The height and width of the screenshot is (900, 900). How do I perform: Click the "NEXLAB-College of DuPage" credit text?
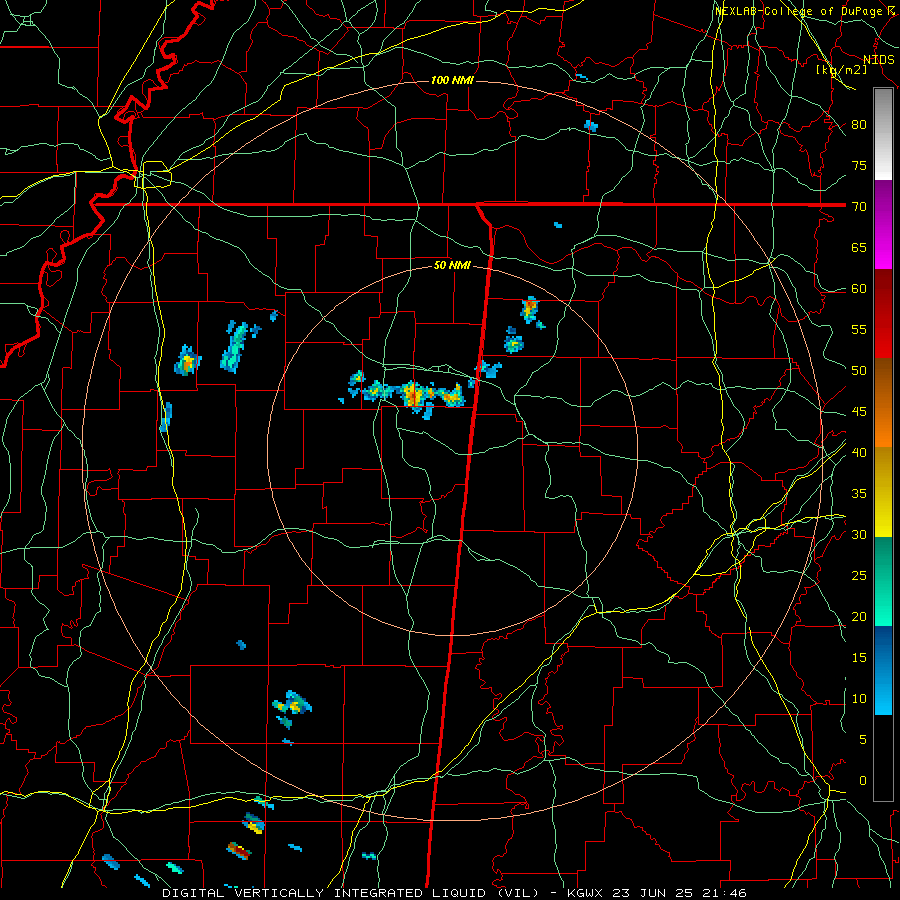pyautogui.click(x=801, y=11)
